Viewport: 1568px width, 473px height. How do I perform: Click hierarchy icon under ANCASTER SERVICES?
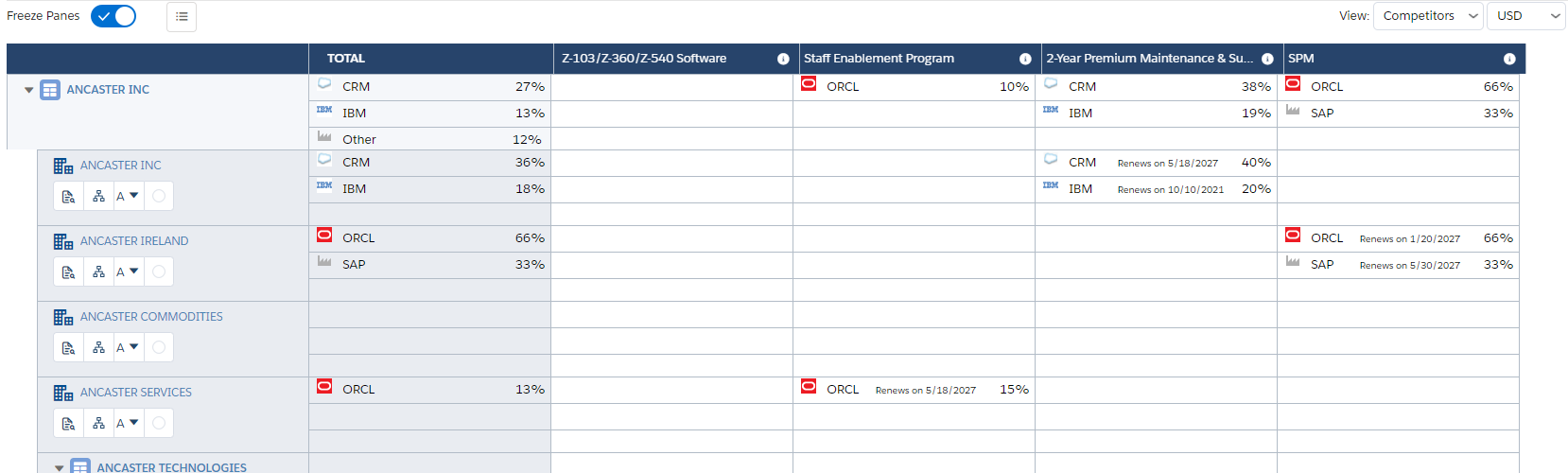click(x=98, y=424)
